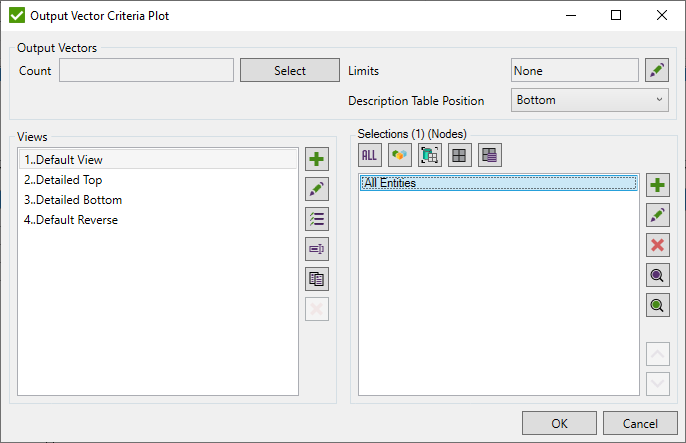This screenshot has width=686, height=443.
Task: Click the checklist icon beside Views list
Action: [x=317, y=219]
